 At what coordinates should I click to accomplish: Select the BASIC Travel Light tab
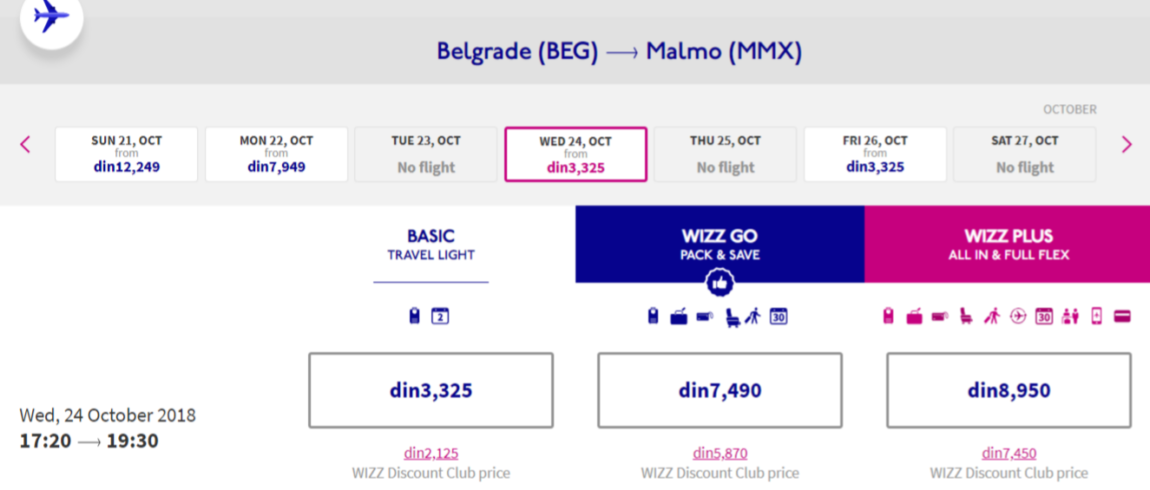click(x=431, y=245)
